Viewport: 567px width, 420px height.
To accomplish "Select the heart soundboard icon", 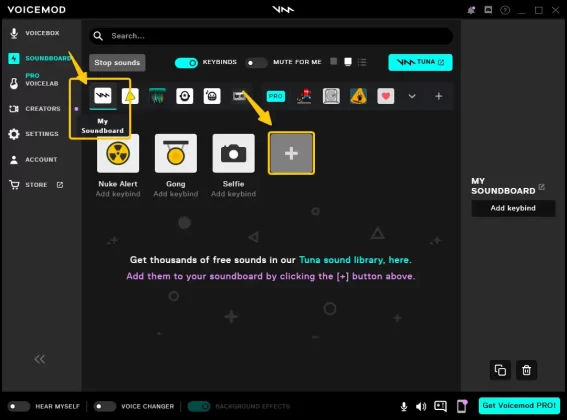I will pos(386,96).
